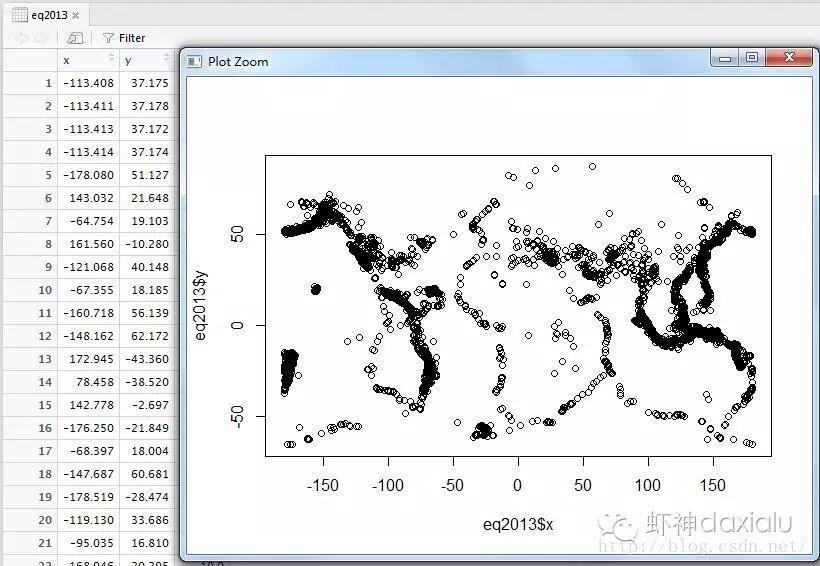Click row number 12 in data viewer
The image size is (820, 566).
(45, 336)
